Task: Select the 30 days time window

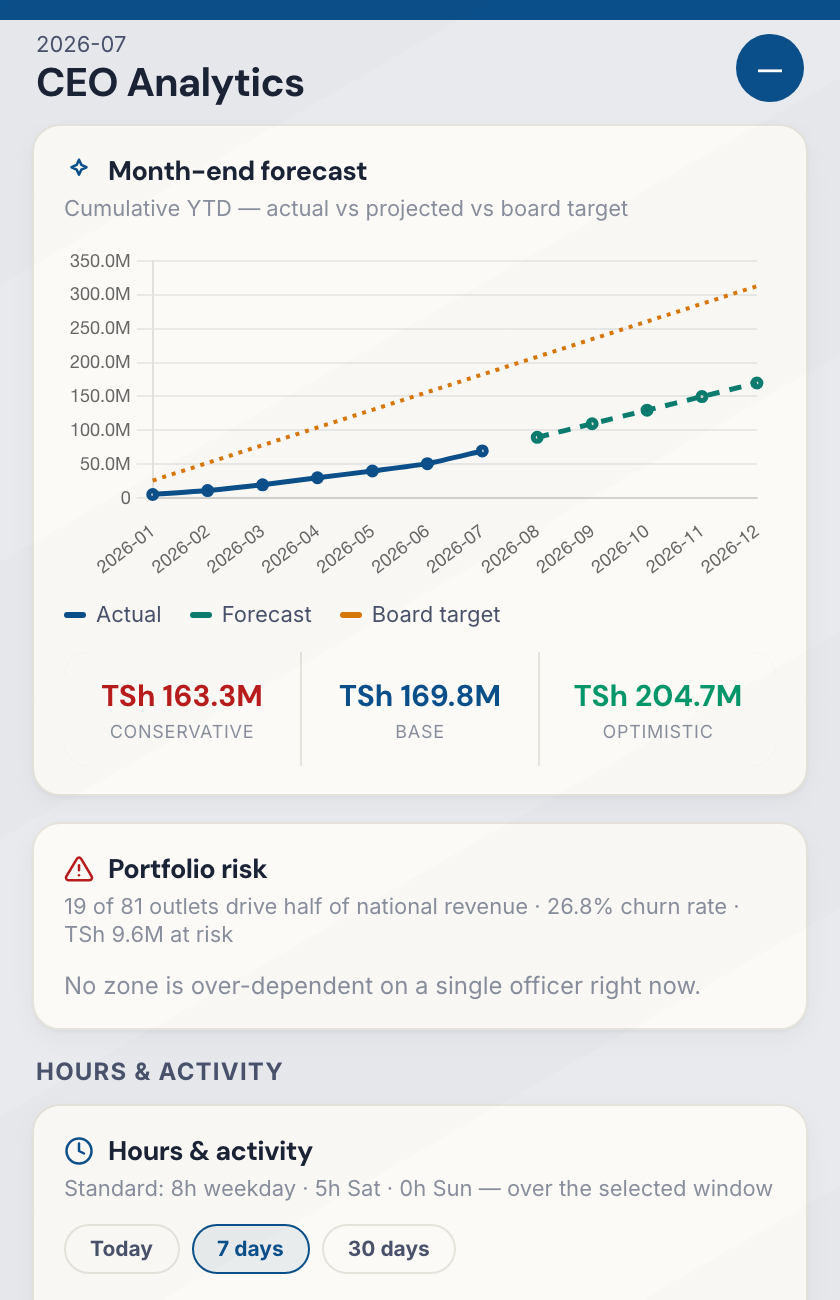Action: pos(389,1249)
